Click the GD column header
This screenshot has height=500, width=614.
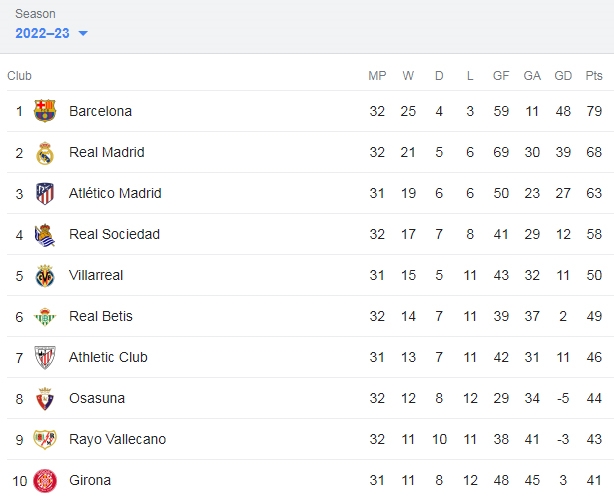563,76
